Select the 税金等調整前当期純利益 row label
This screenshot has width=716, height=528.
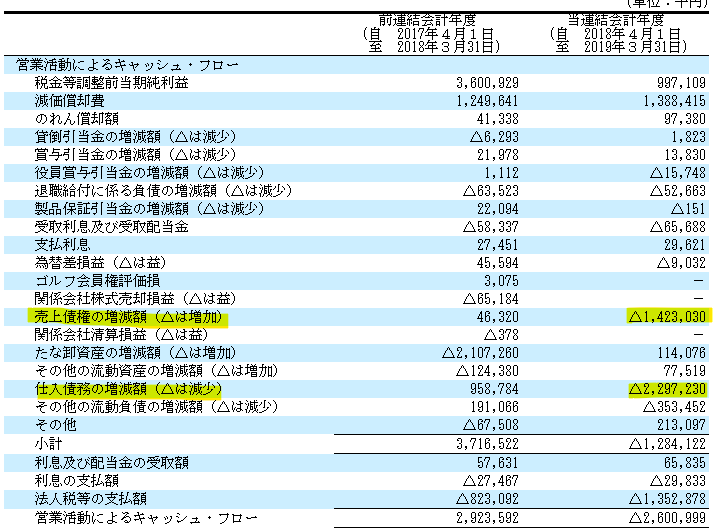(x=112, y=83)
